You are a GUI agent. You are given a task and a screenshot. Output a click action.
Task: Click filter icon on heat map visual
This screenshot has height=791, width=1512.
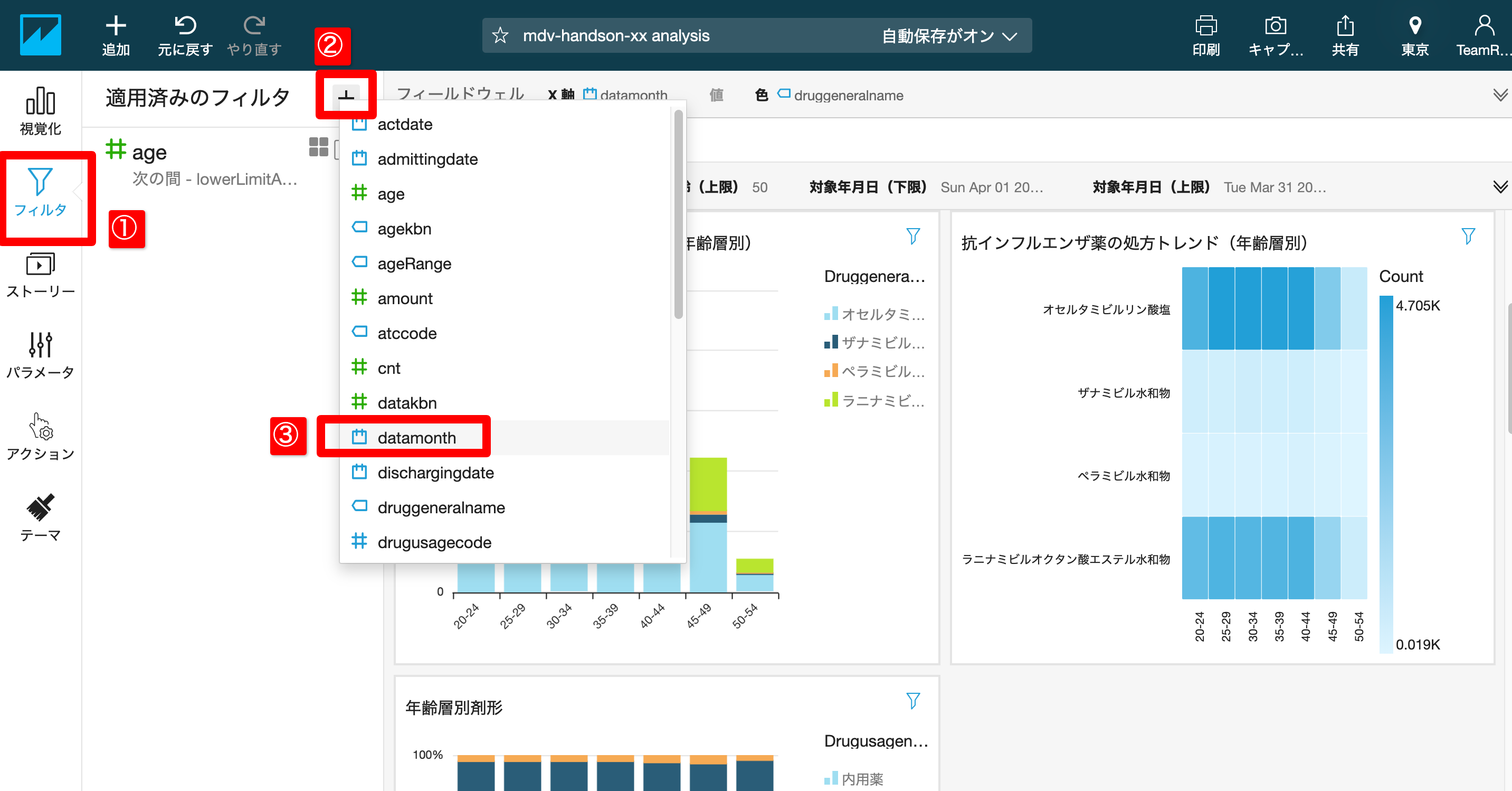[1468, 237]
